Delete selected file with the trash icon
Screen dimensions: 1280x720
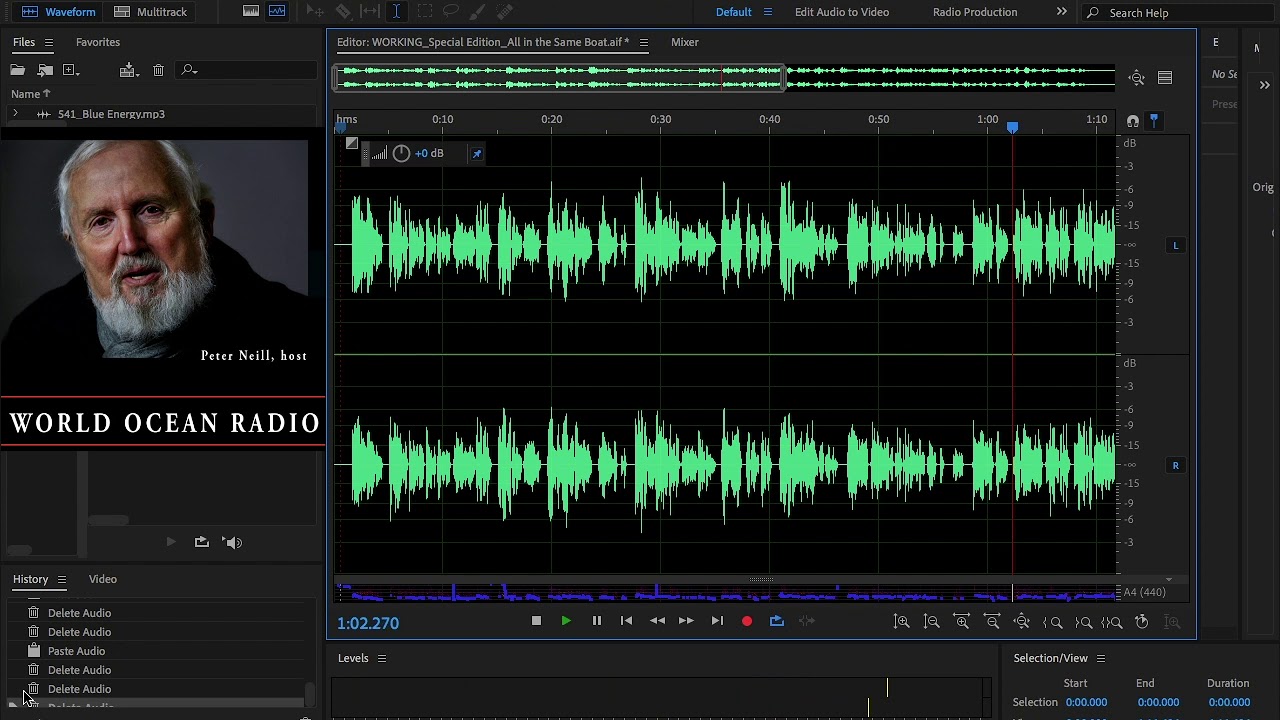coord(158,70)
